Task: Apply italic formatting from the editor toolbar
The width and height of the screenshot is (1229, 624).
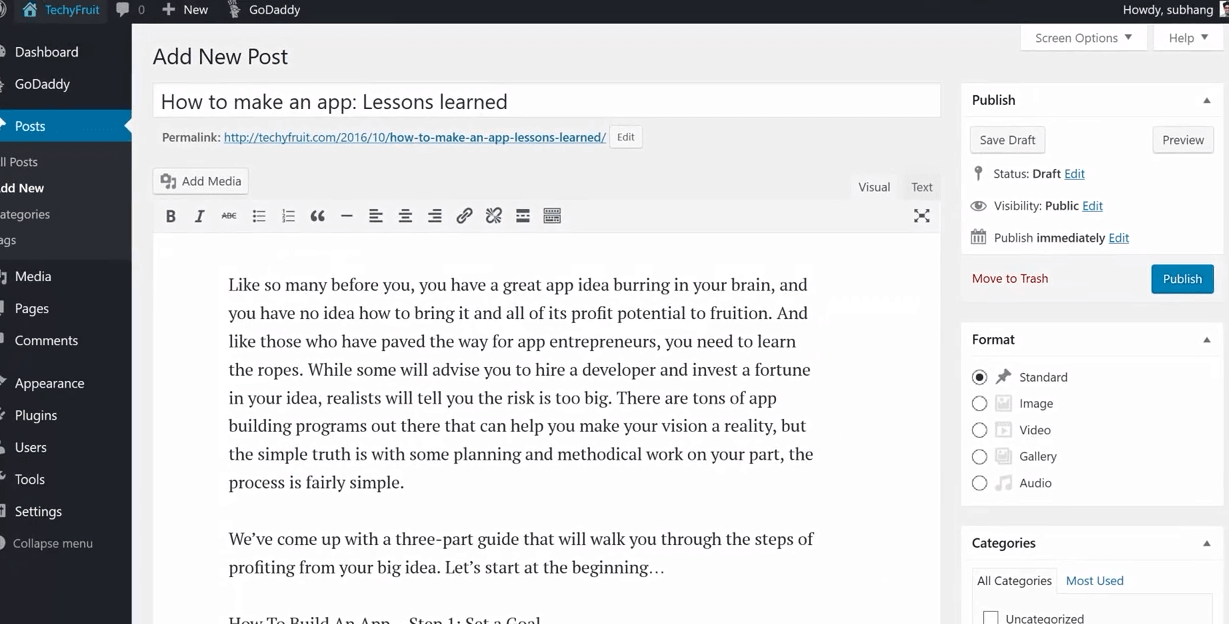Action: [x=200, y=216]
